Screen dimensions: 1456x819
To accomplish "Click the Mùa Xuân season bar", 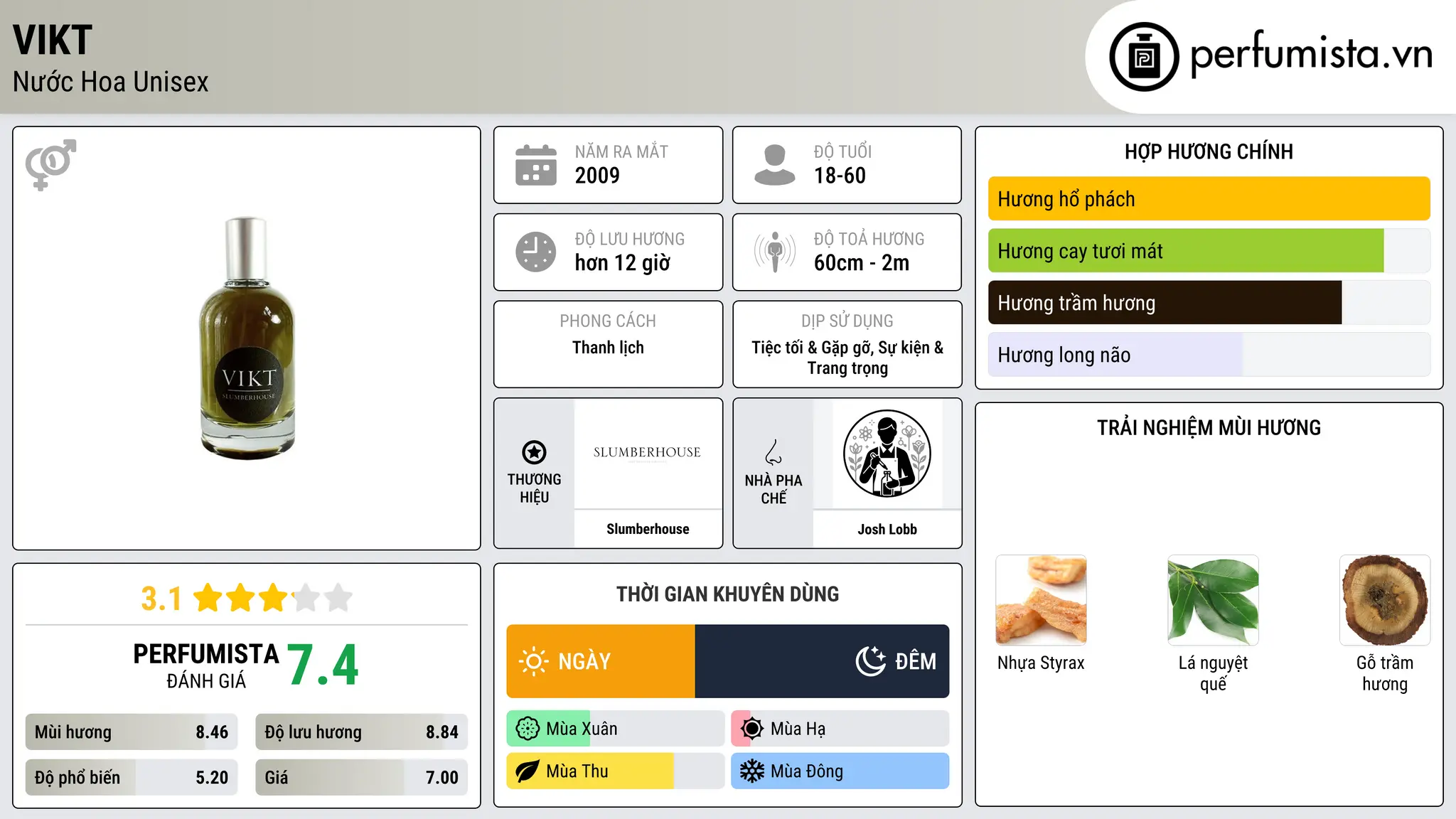I will click(x=615, y=729).
